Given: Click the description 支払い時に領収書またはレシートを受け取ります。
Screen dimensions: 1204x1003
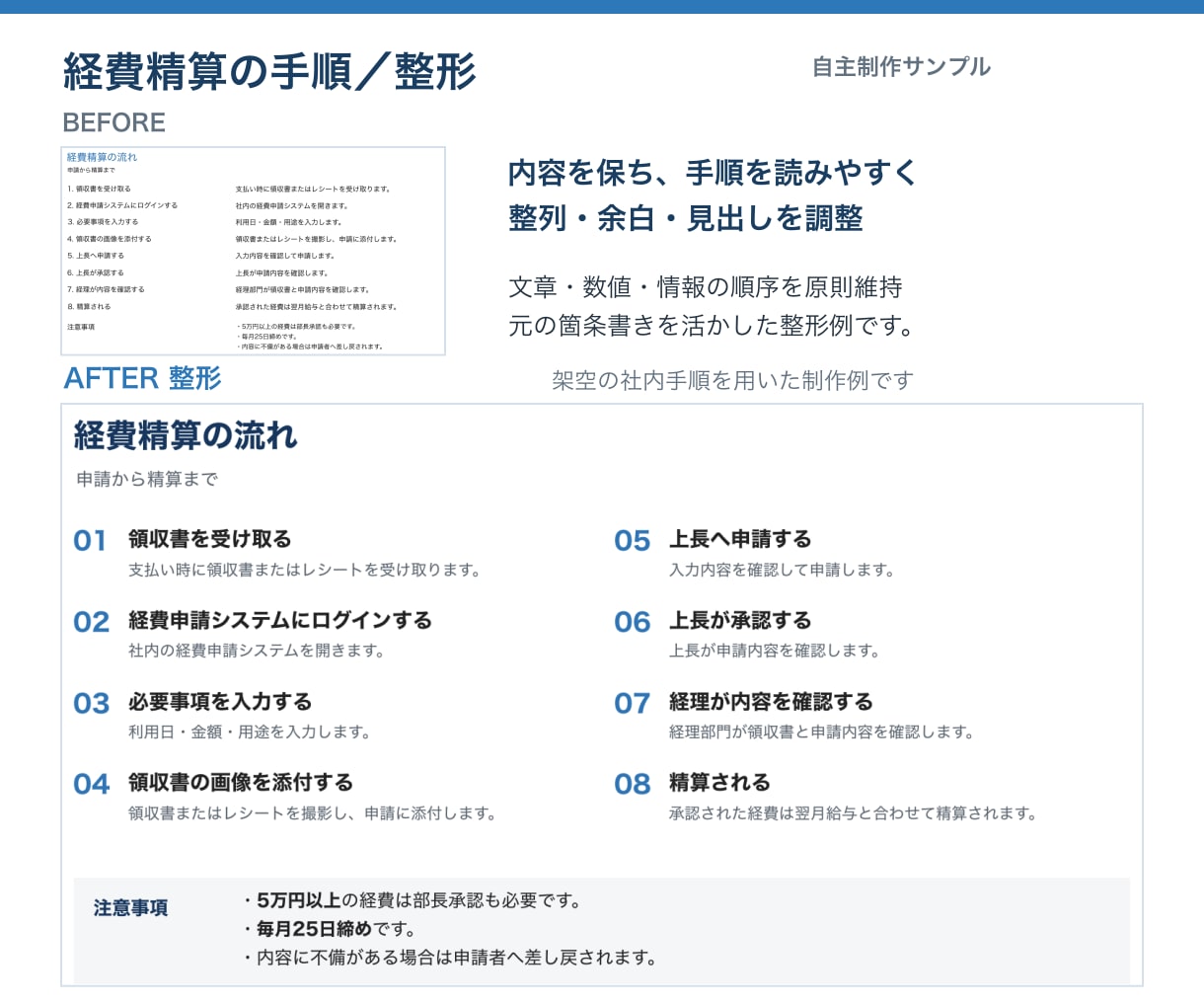Looking at the screenshot, I should [x=305, y=570].
